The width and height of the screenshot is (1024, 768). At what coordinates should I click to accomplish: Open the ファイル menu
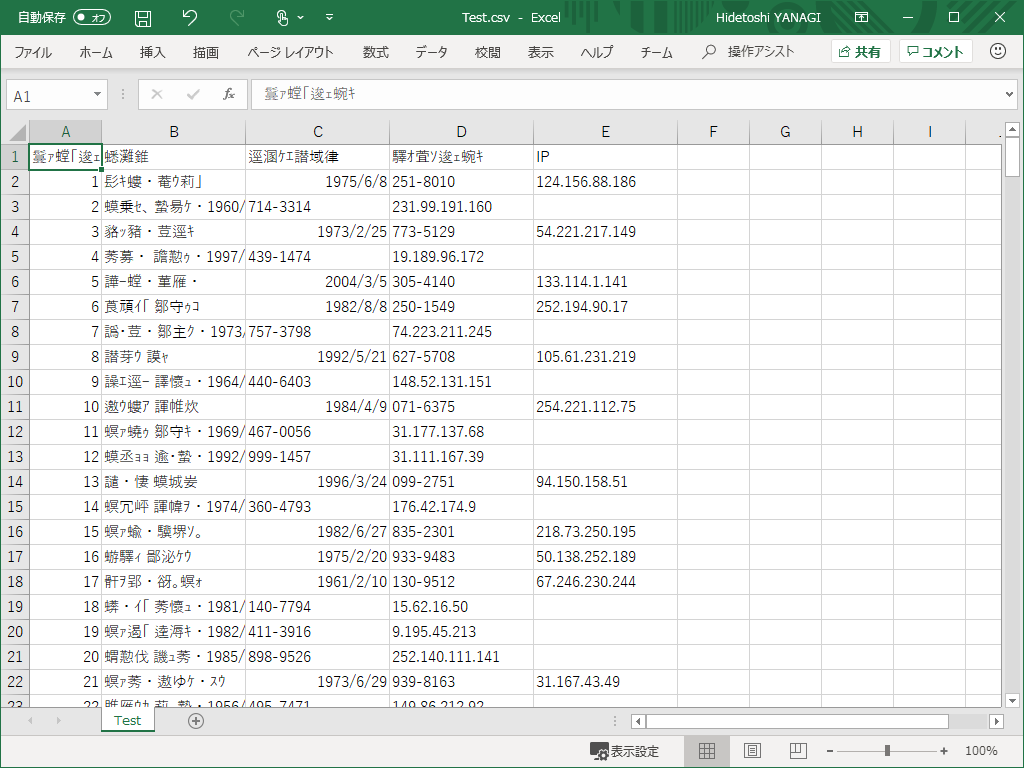point(34,51)
